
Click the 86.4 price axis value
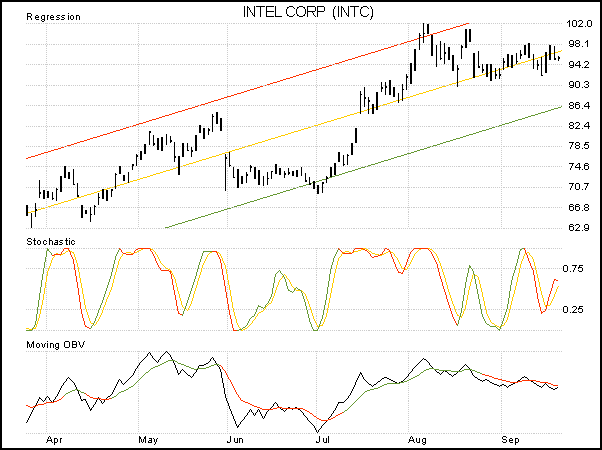pyautogui.click(x=578, y=105)
